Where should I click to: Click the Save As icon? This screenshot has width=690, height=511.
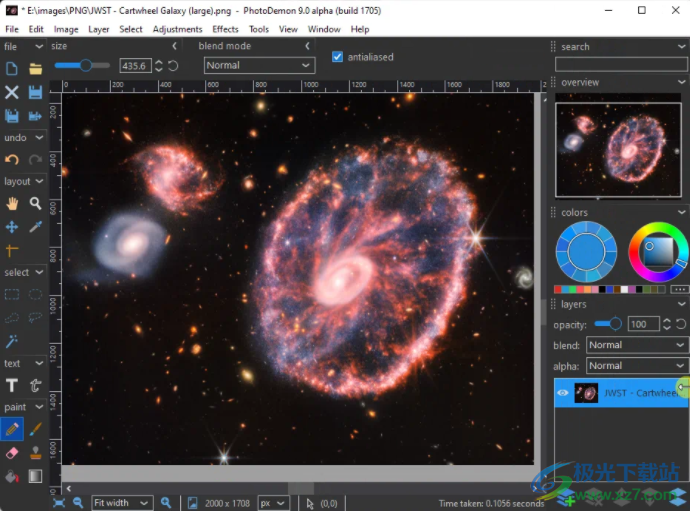[x=35, y=116]
